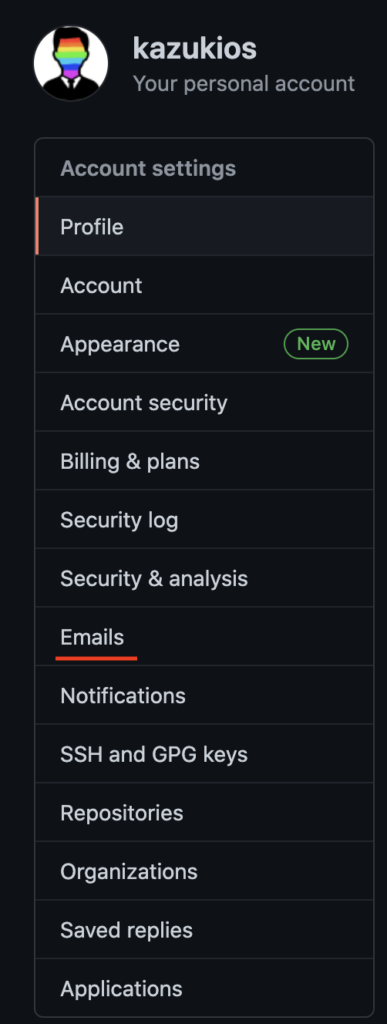Go to Appearance settings
Viewport: 387px width, 1024px height.
coord(204,344)
